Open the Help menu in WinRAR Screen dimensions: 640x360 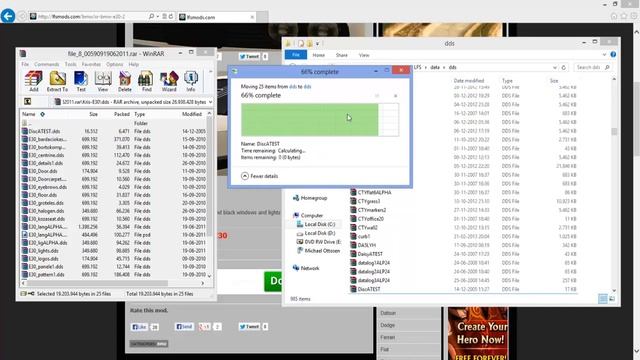pos(133,64)
